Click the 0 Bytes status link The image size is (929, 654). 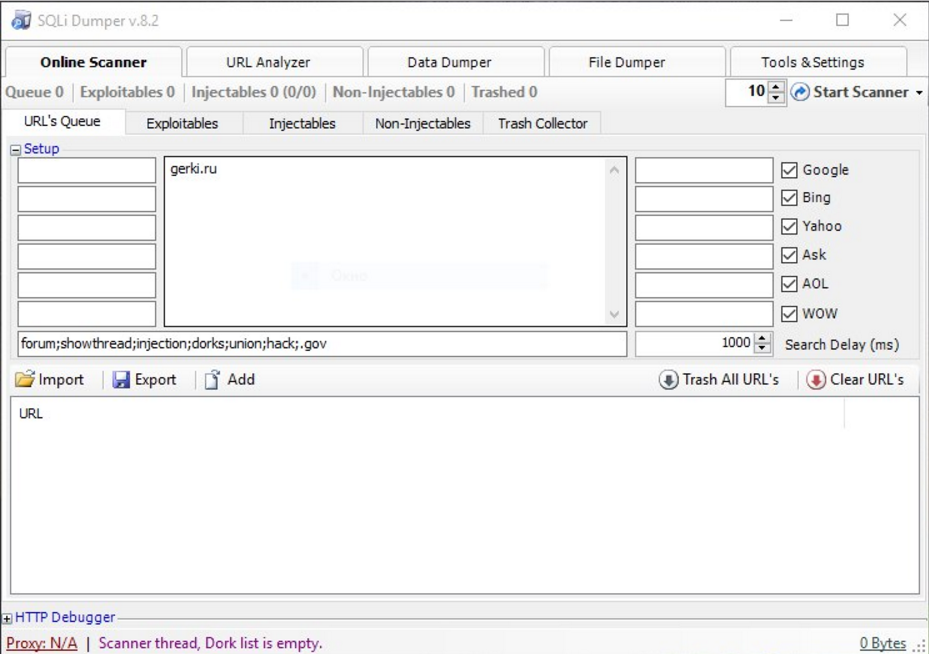882,643
